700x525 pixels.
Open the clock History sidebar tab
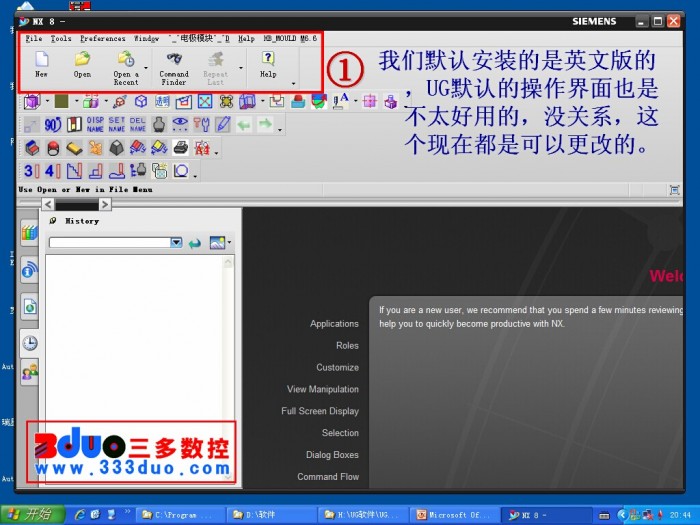(x=29, y=343)
